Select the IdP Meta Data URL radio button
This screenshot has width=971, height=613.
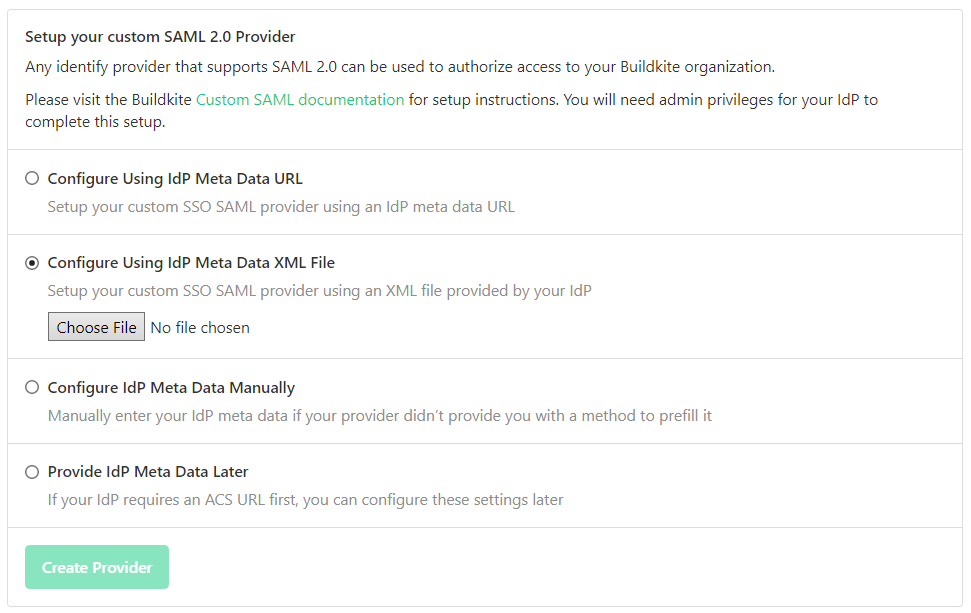click(32, 179)
